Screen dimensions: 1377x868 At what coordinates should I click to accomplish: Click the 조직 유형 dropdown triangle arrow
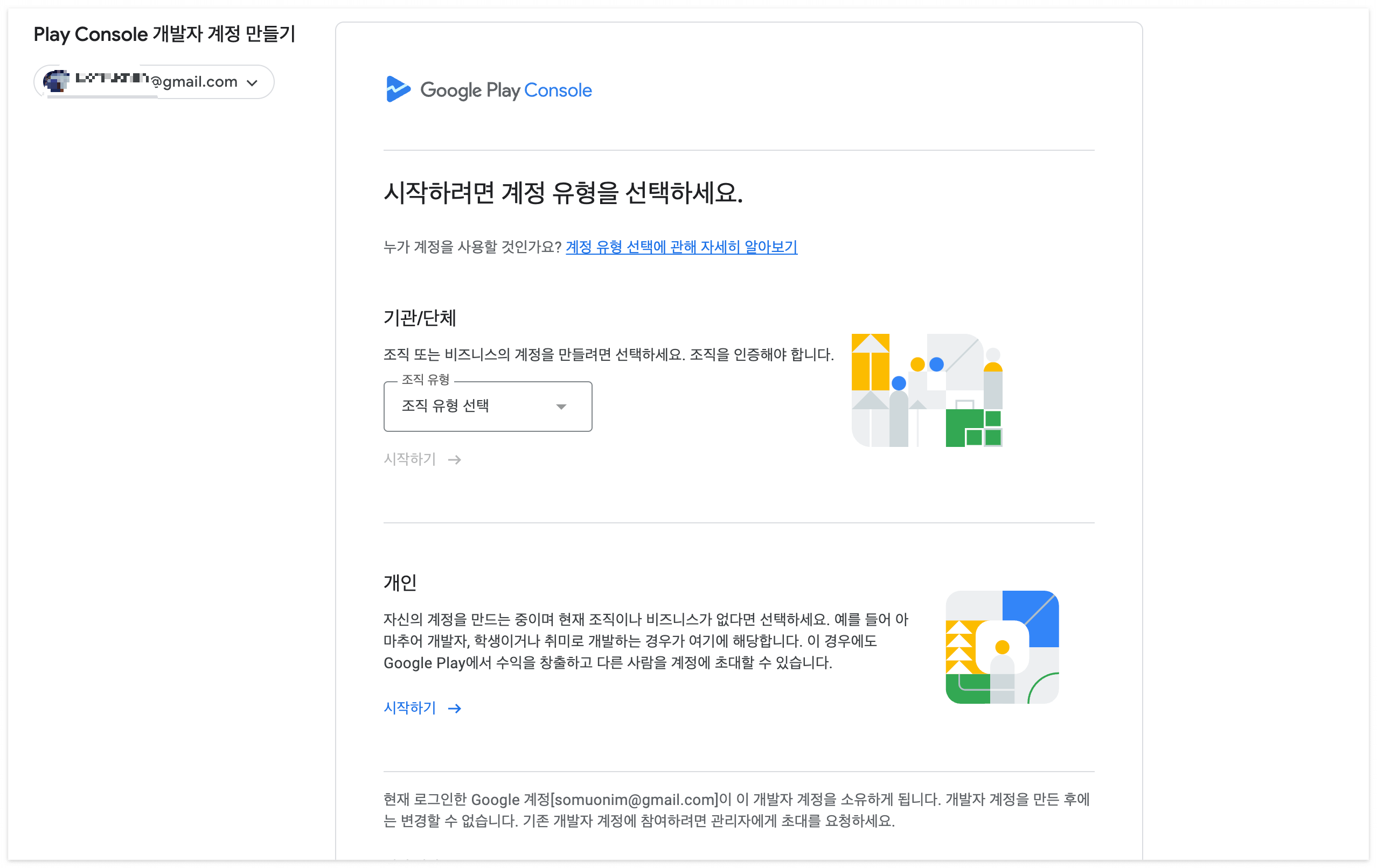(x=561, y=407)
